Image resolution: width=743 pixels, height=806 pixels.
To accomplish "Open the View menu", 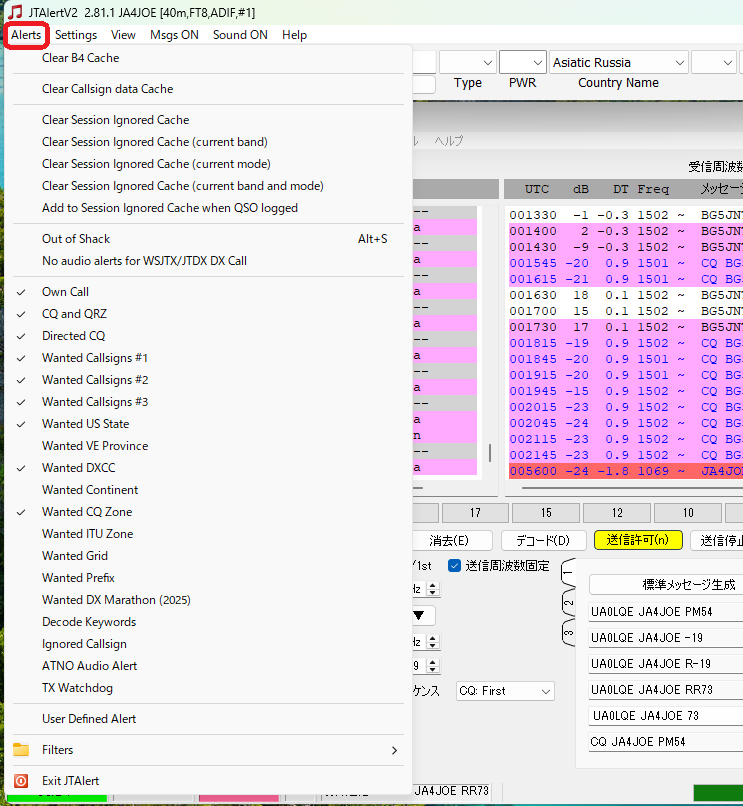I will (x=123, y=35).
